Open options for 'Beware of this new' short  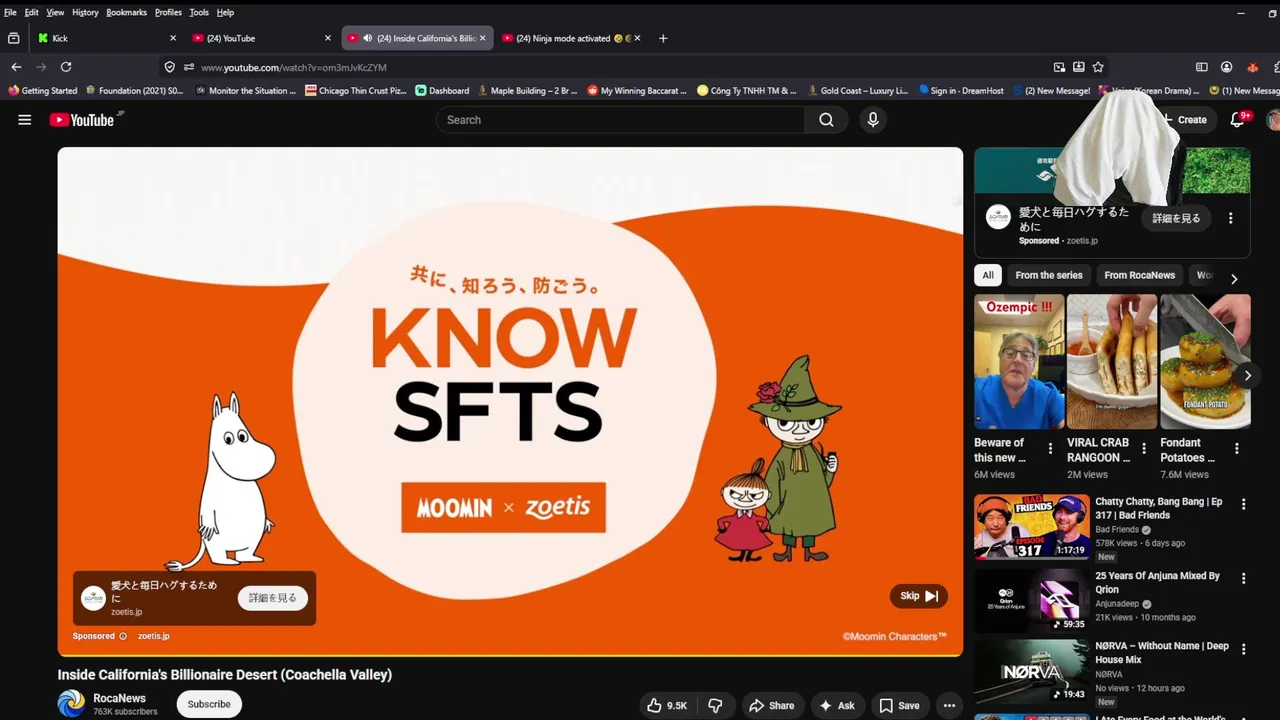(x=1050, y=449)
